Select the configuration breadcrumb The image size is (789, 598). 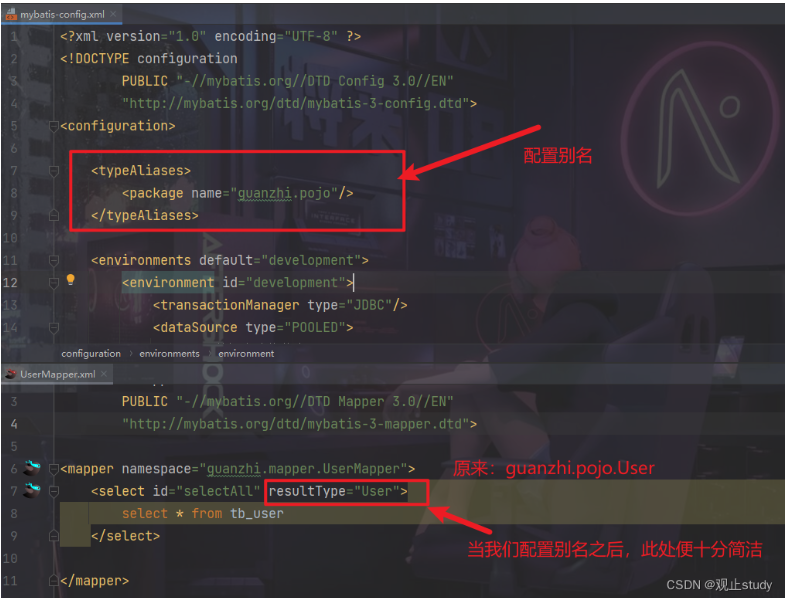point(91,353)
